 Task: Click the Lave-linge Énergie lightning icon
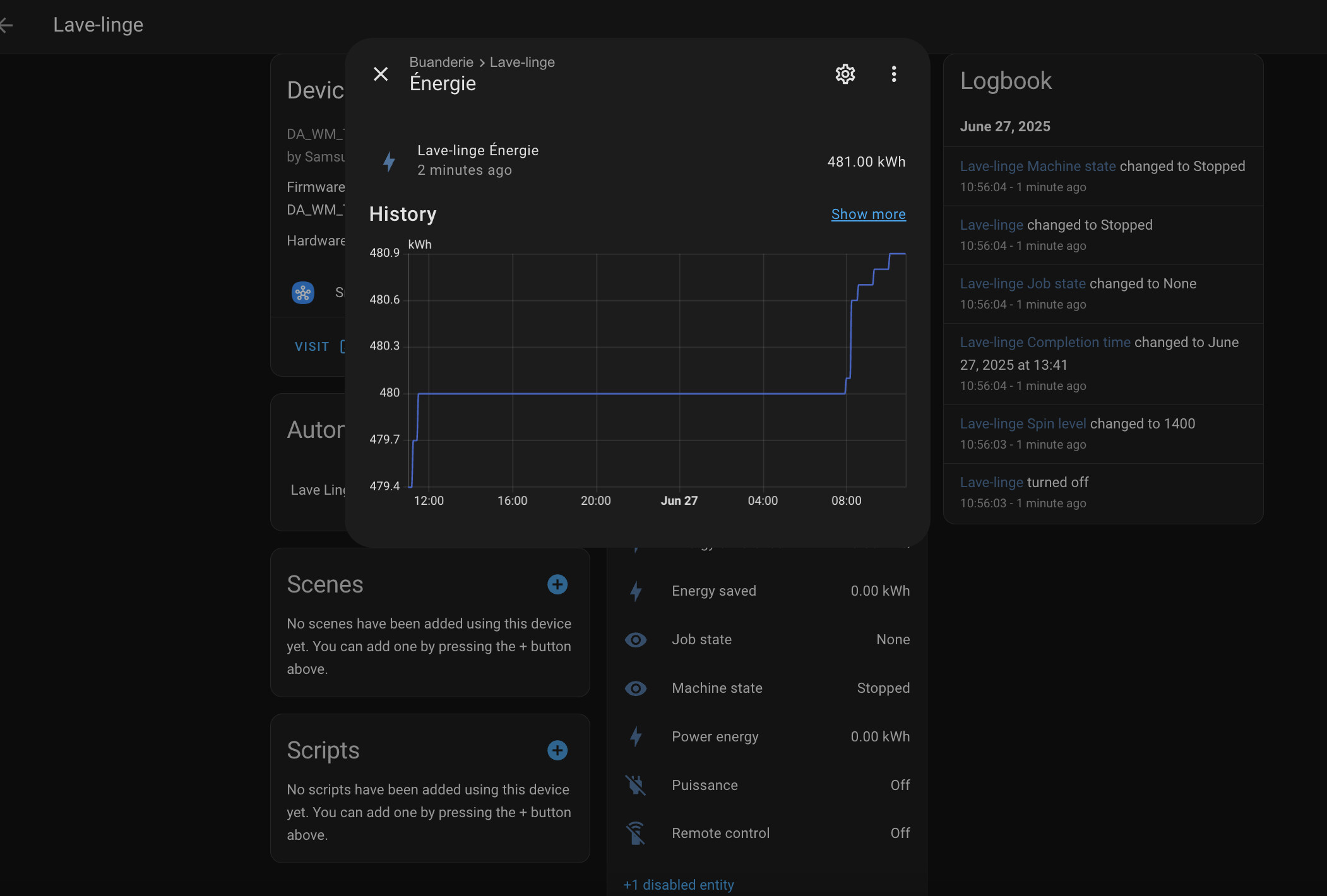click(389, 161)
